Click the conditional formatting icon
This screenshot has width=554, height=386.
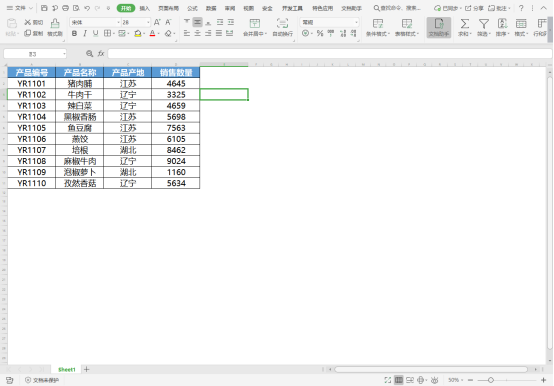378,24
